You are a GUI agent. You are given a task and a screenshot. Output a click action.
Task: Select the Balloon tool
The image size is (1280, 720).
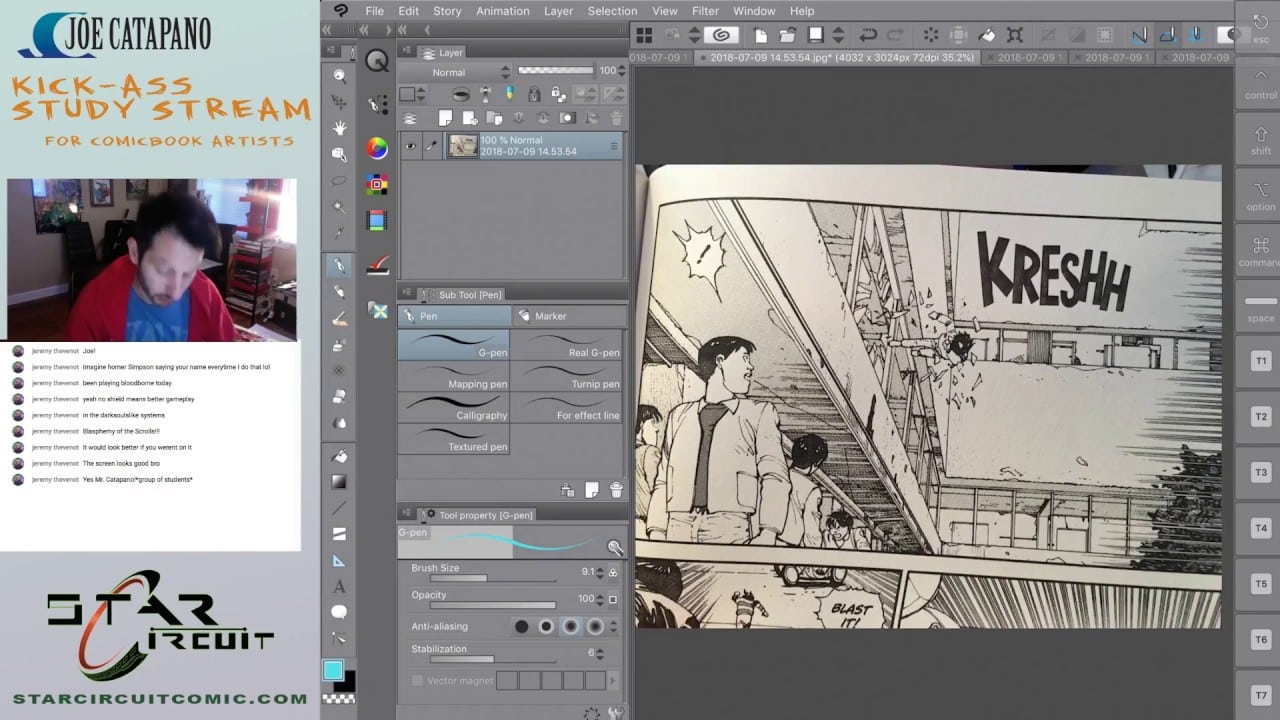[340, 612]
